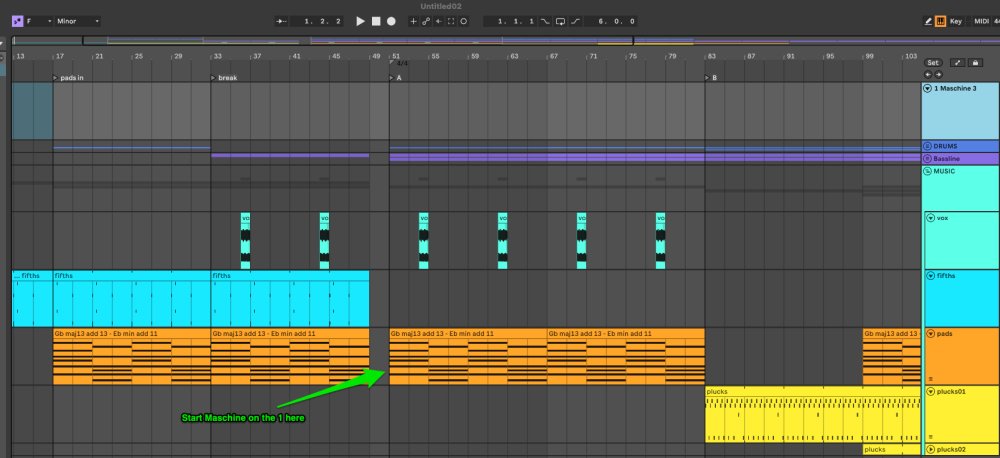The height and width of the screenshot is (458, 1000).
Task: Open the root note F dropdown
Action: (x=38, y=21)
